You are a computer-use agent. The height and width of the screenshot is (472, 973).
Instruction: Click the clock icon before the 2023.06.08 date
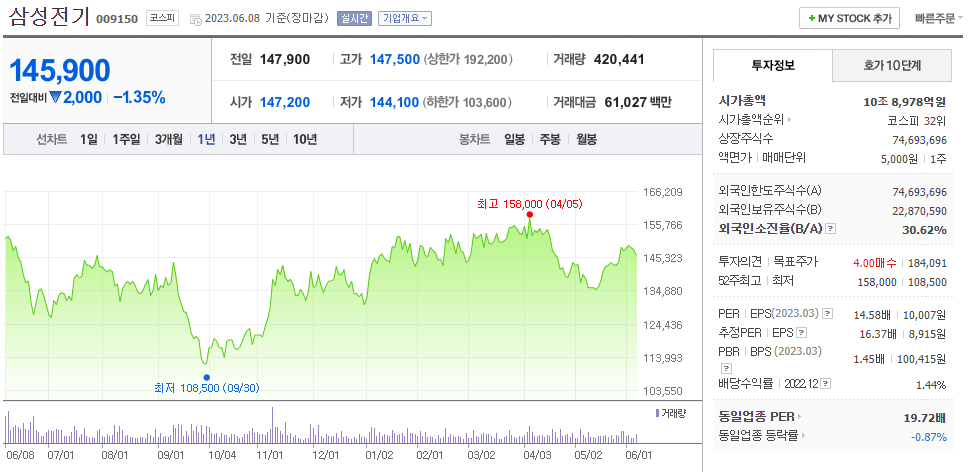[x=195, y=19]
